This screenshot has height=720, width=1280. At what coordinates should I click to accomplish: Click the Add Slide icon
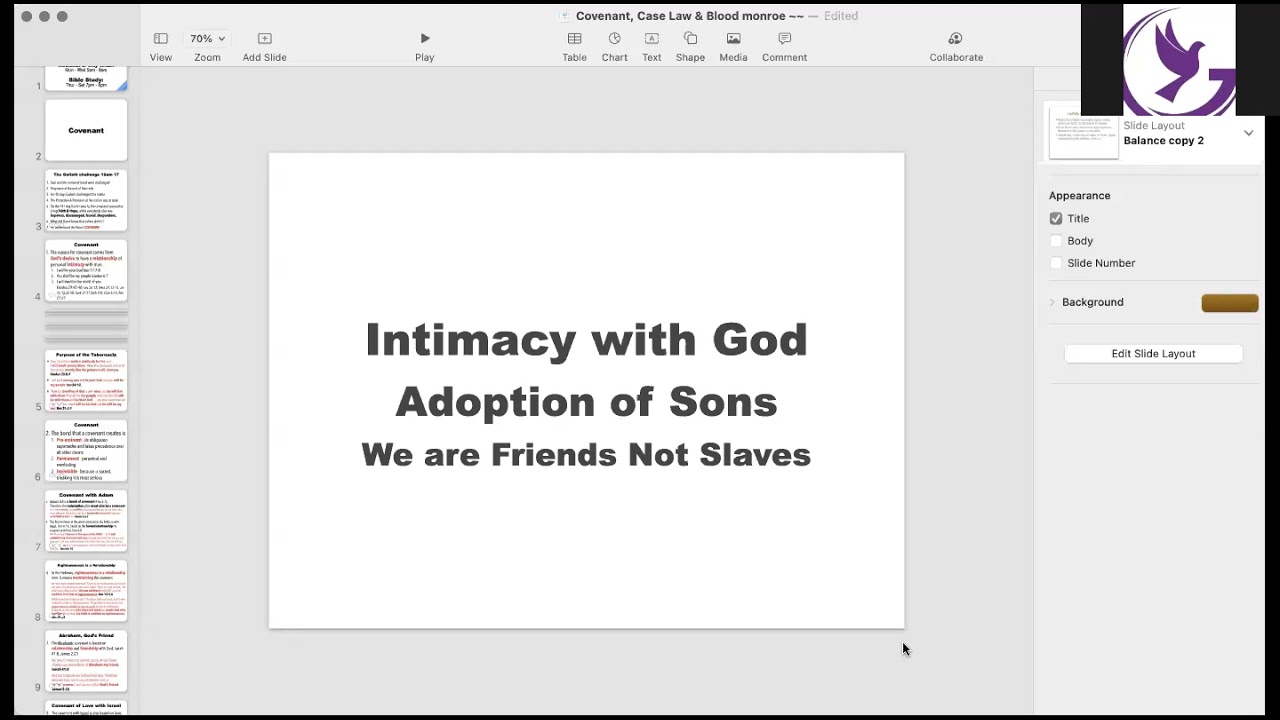pos(264,38)
